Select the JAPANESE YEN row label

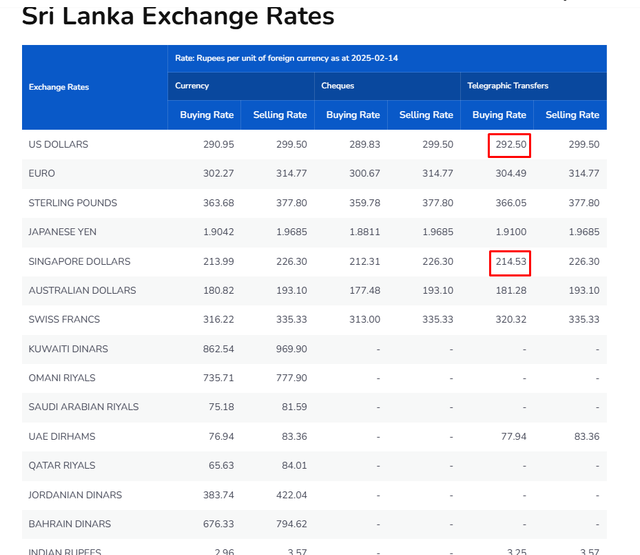62,232
